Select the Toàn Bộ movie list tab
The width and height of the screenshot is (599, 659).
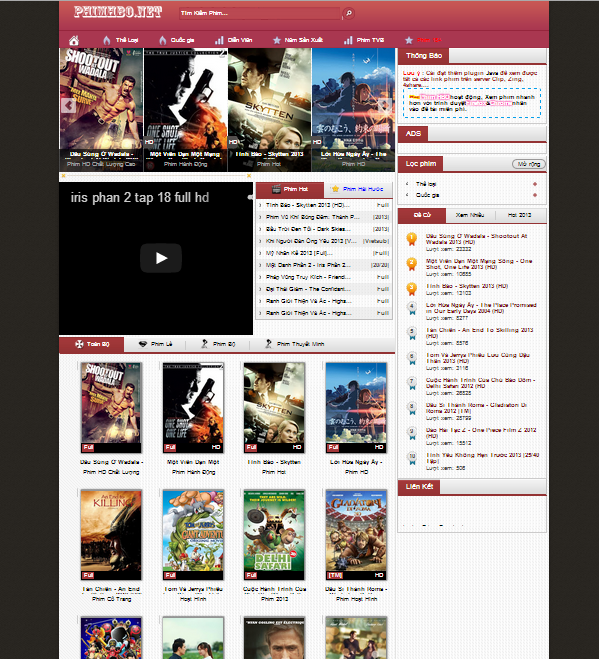point(92,344)
